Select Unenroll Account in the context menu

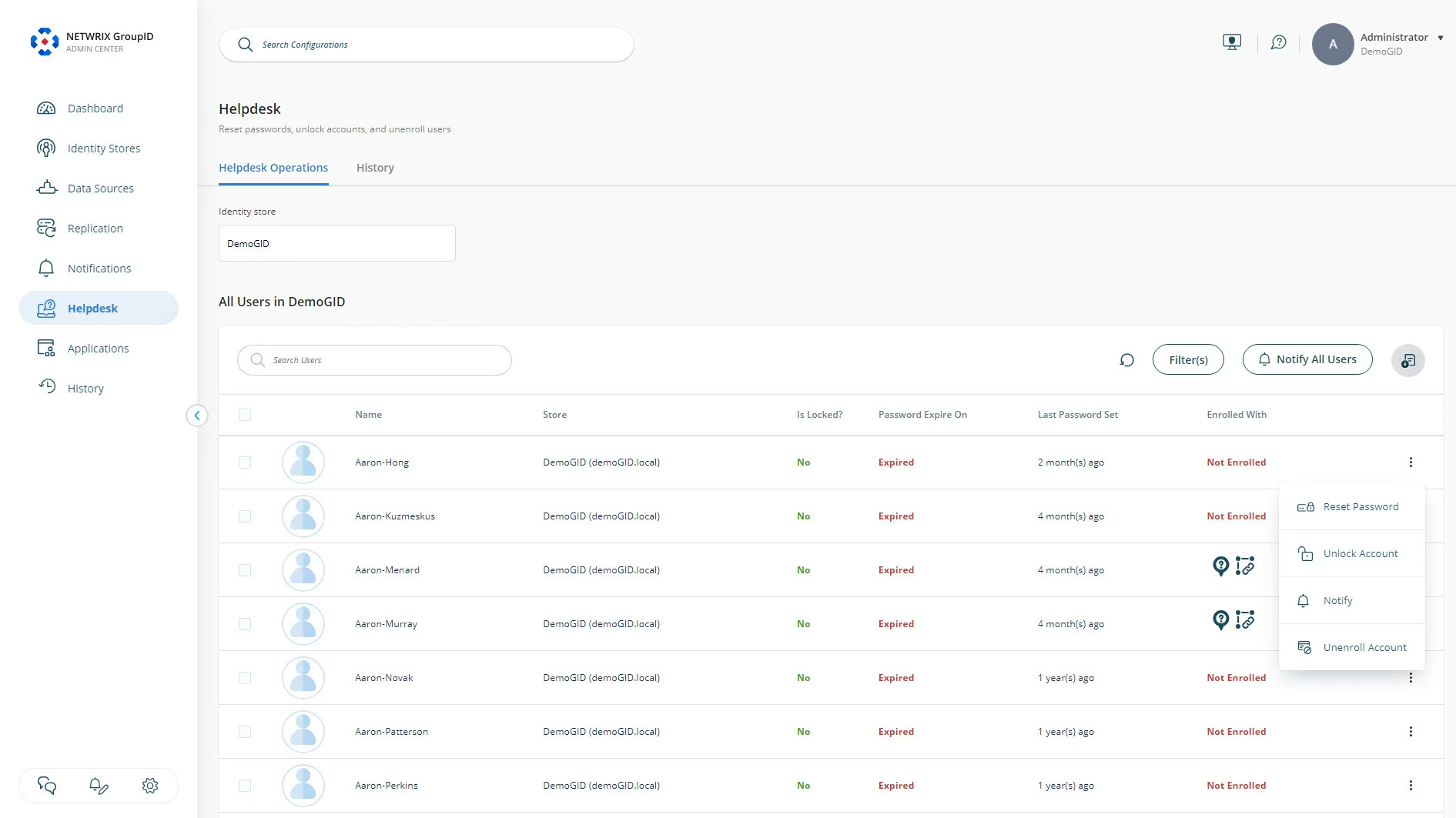coord(1351,647)
